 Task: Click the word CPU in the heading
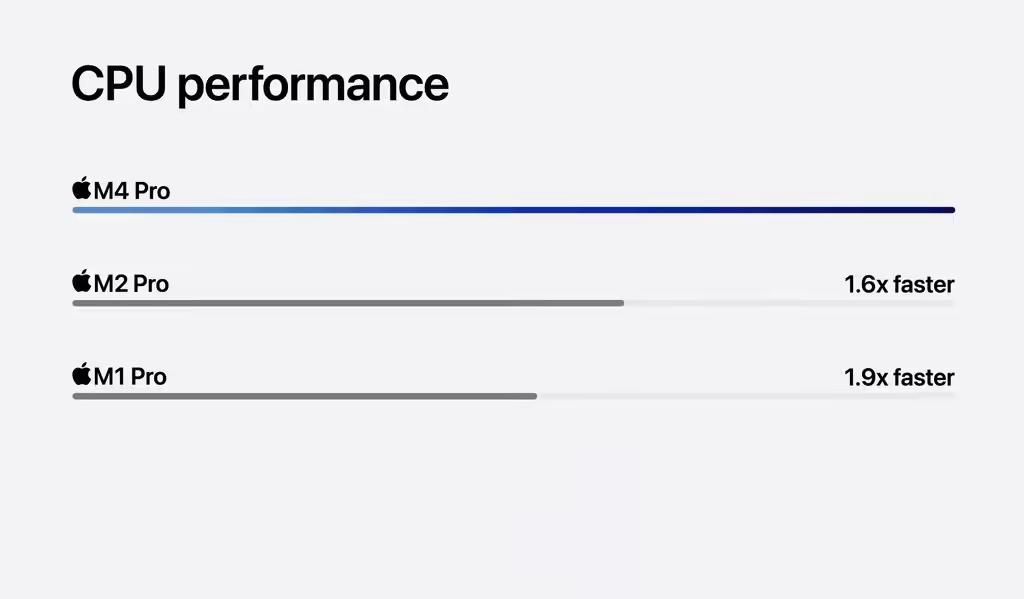(x=119, y=83)
